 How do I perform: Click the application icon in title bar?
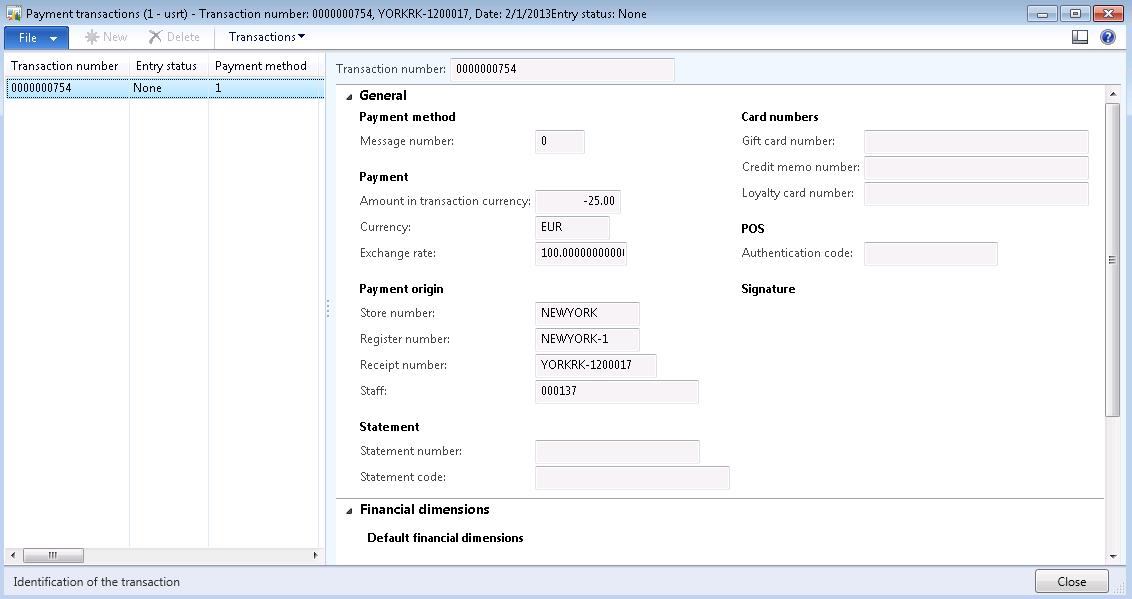(x=13, y=13)
